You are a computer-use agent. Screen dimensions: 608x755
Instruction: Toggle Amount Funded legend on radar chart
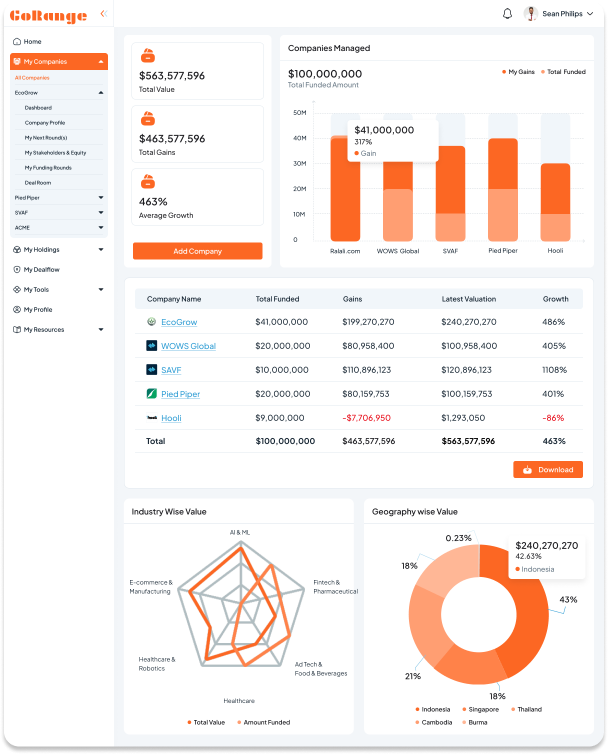(264, 722)
